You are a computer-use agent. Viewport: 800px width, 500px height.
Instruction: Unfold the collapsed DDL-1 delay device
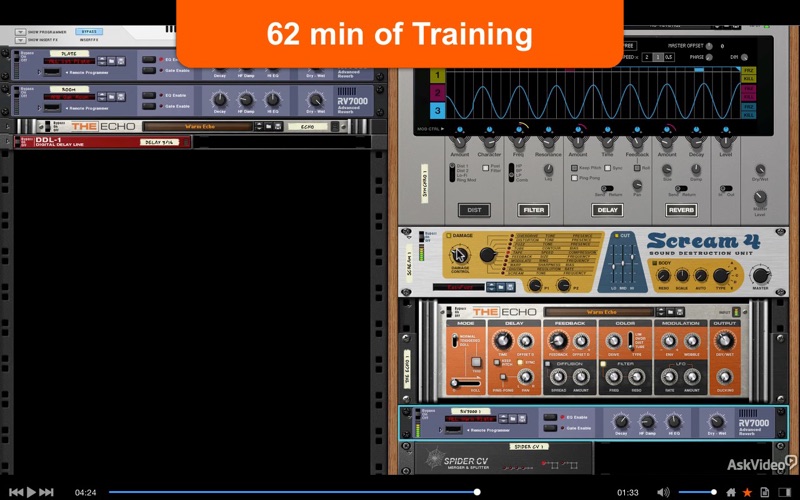(7, 142)
